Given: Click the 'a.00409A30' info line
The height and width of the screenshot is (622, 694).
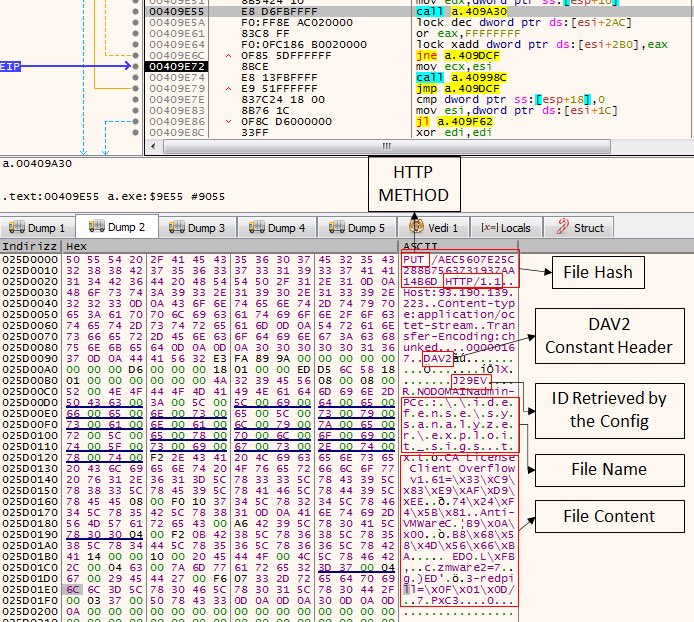Looking at the screenshot, I should tap(37, 163).
